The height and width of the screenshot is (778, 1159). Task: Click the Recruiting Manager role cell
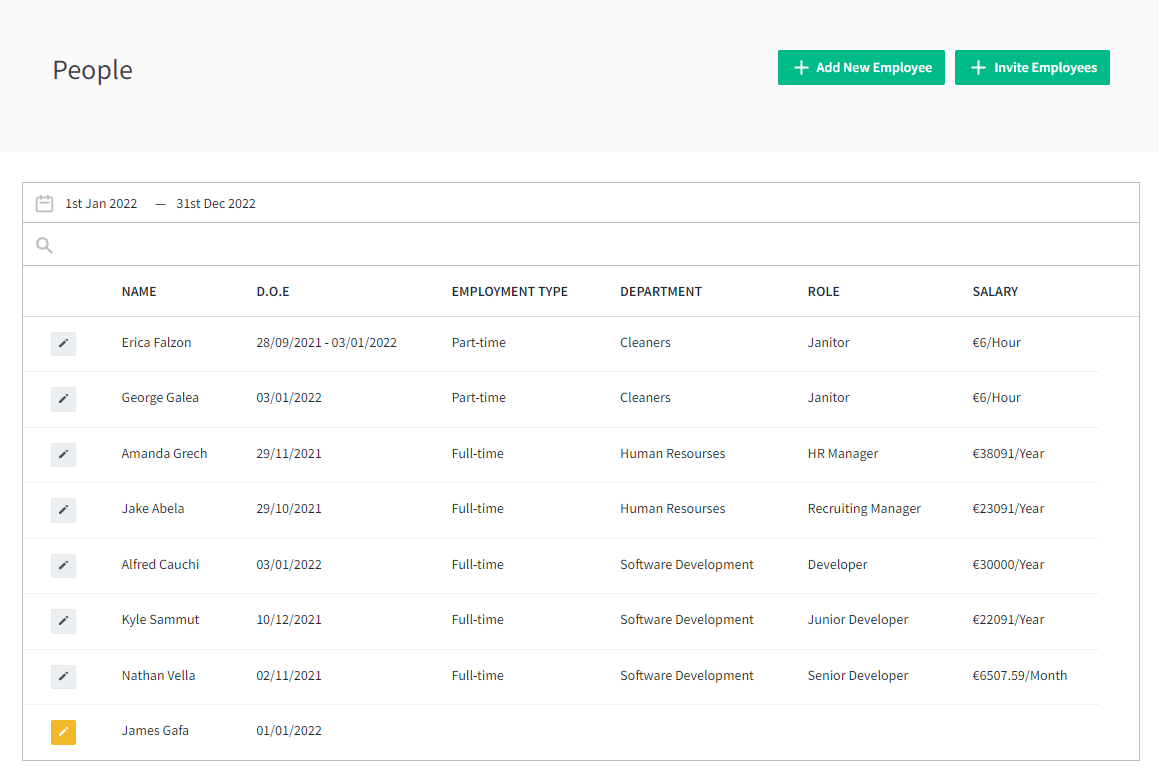coord(863,509)
